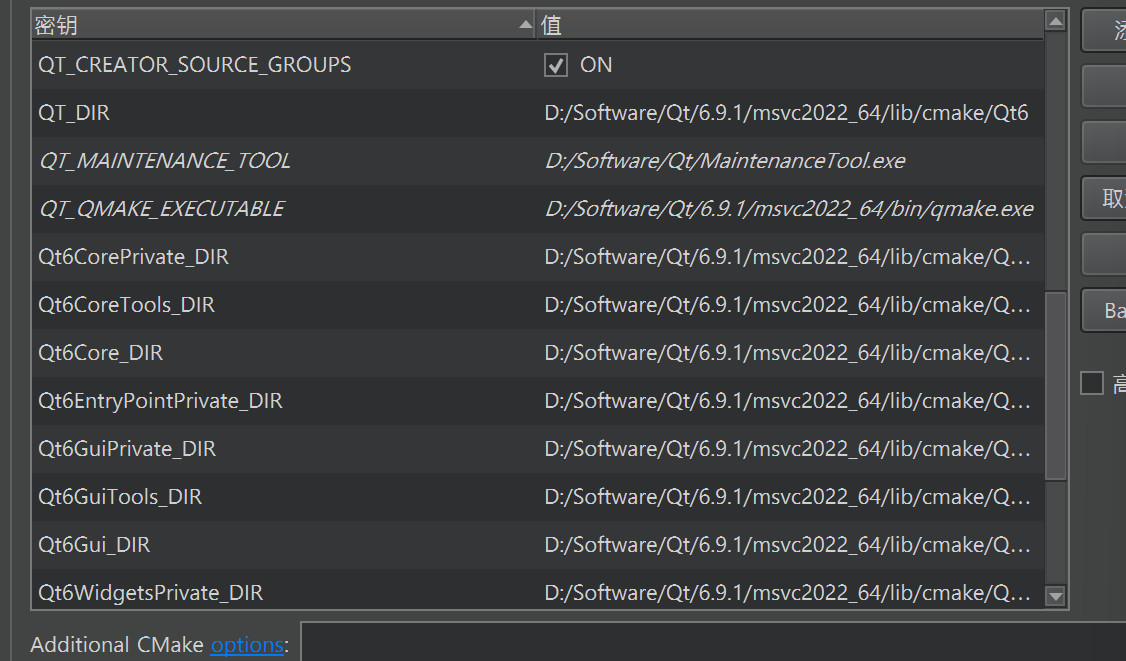Click the Qt6EntryPointPrivate_DIR value cell
1126x661 pixels.
point(788,401)
